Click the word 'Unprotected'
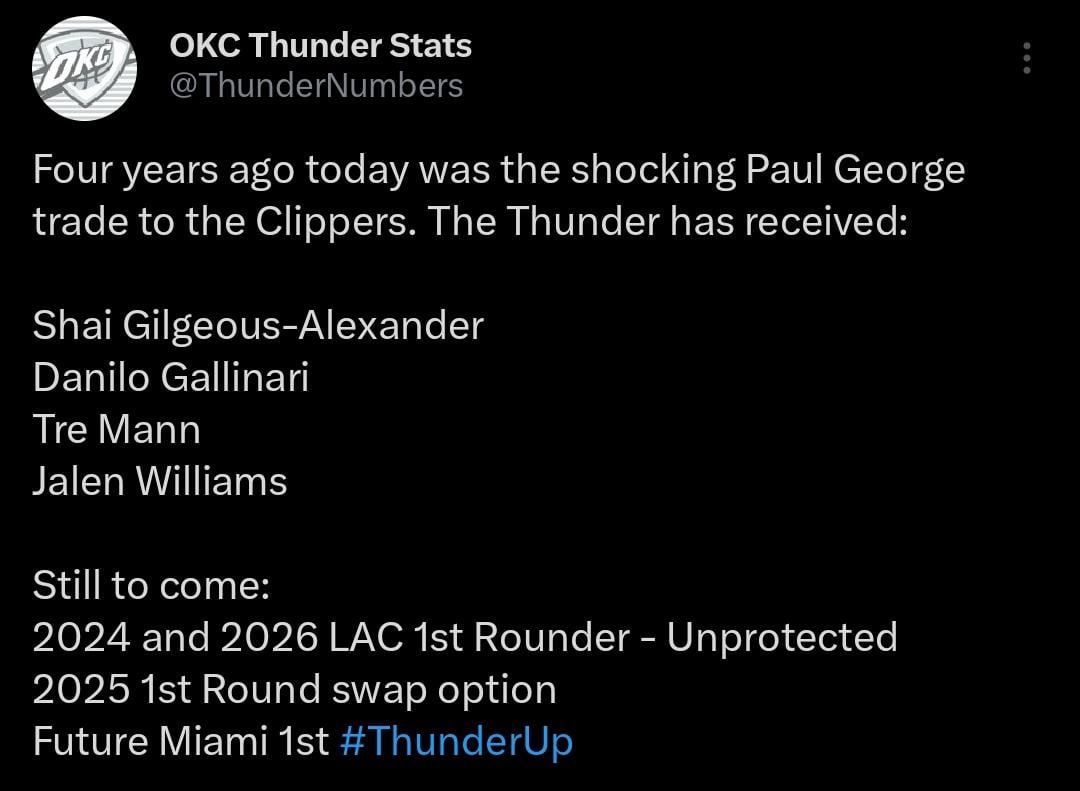This screenshot has width=1080, height=791. click(x=782, y=638)
